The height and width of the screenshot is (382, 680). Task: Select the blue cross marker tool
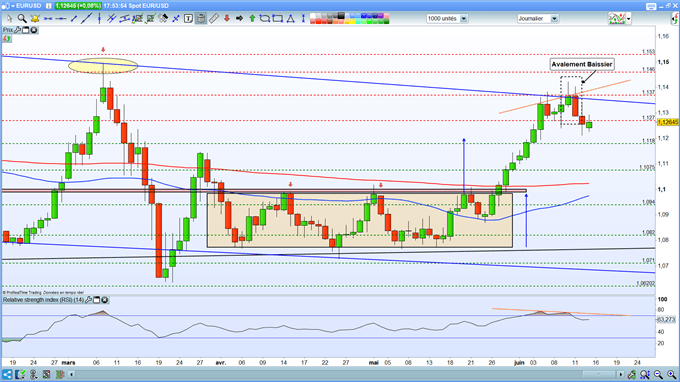(176, 19)
